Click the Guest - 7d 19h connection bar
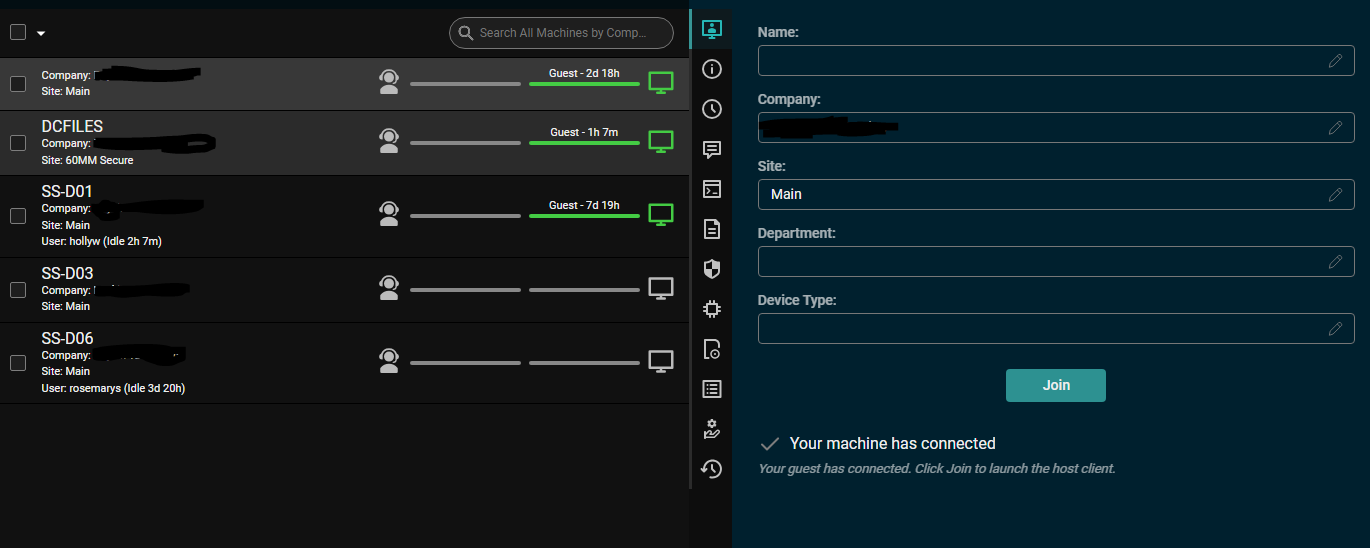The height and width of the screenshot is (548, 1370). click(x=584, y=214)
